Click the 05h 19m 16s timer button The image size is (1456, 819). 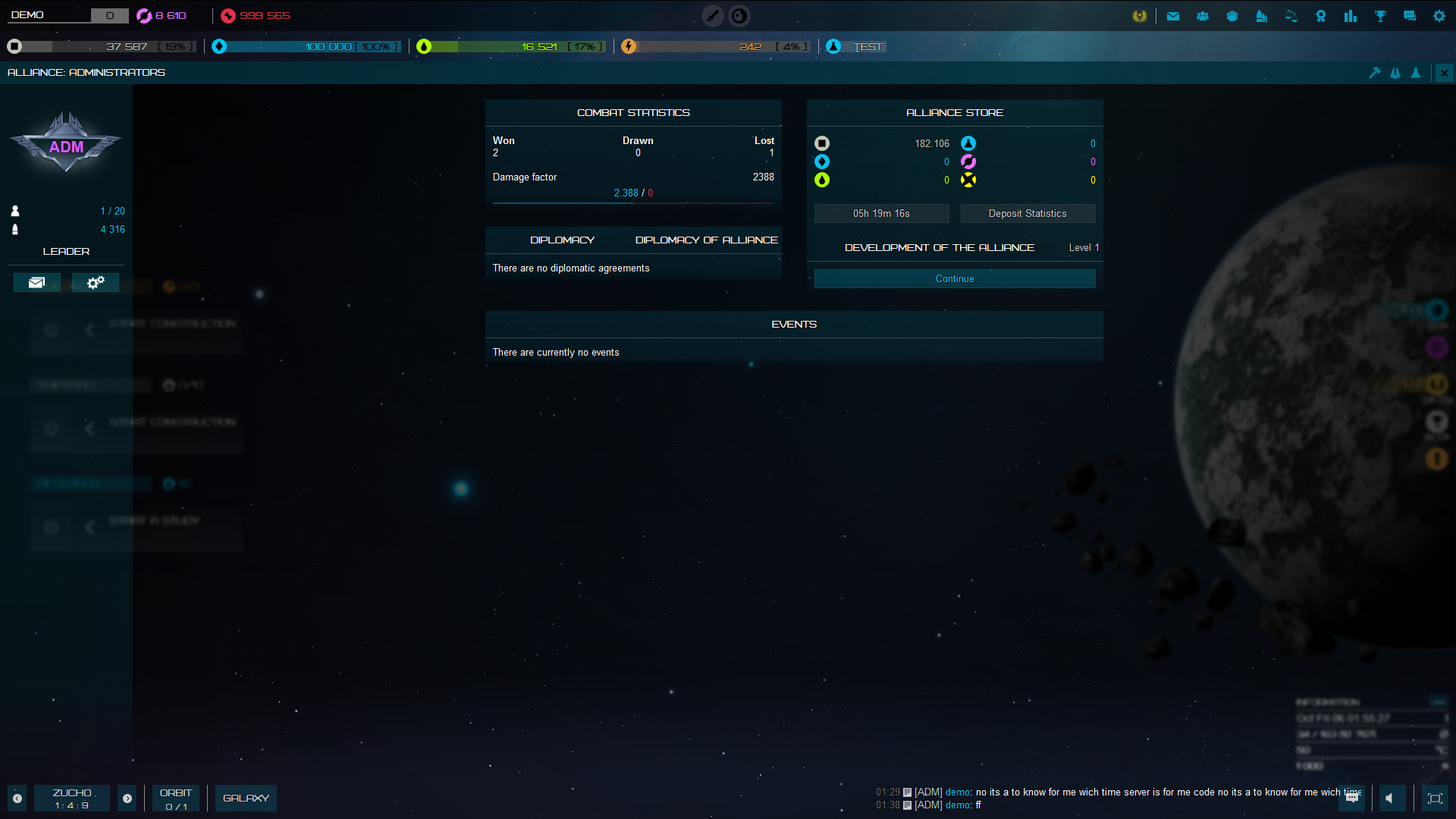point(881,214)
